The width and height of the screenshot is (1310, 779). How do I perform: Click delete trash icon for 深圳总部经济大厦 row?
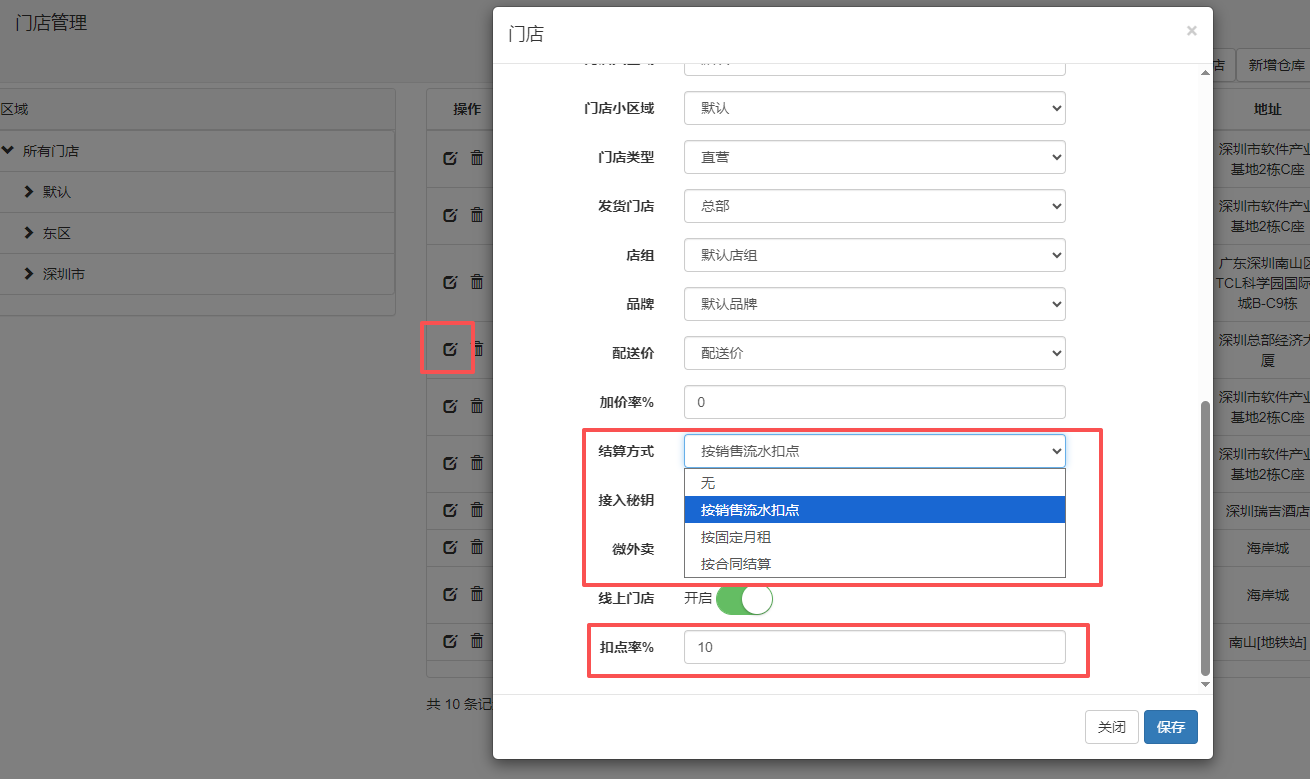tap(477, 349)
